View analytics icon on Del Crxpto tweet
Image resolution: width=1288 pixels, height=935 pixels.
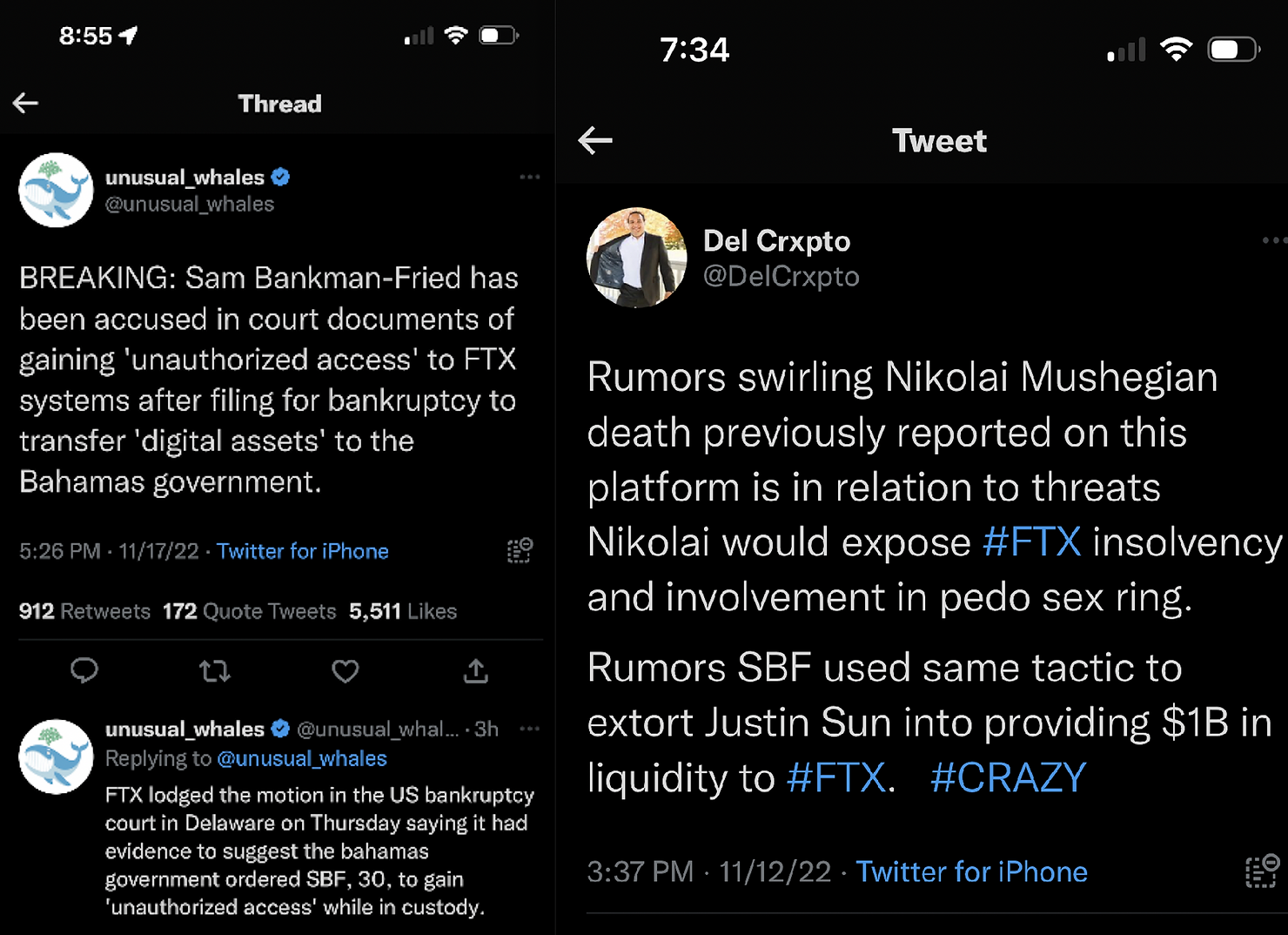point(1262,871)
